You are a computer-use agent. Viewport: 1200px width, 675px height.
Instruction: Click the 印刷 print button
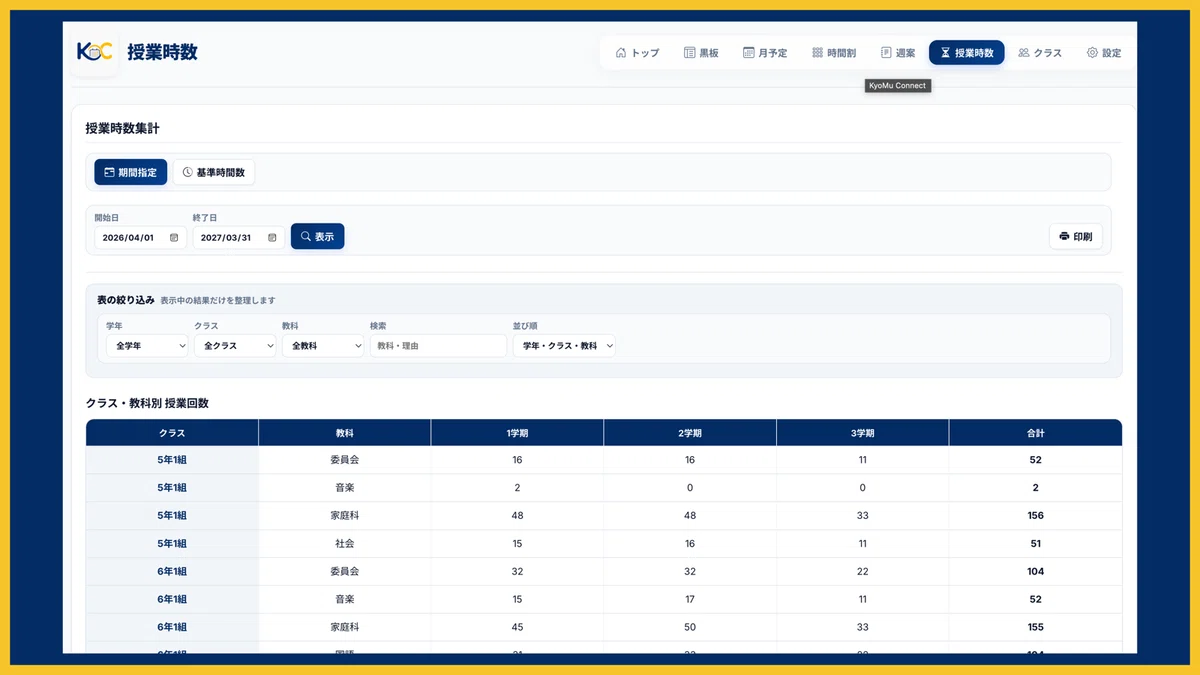coord(1076,237)
